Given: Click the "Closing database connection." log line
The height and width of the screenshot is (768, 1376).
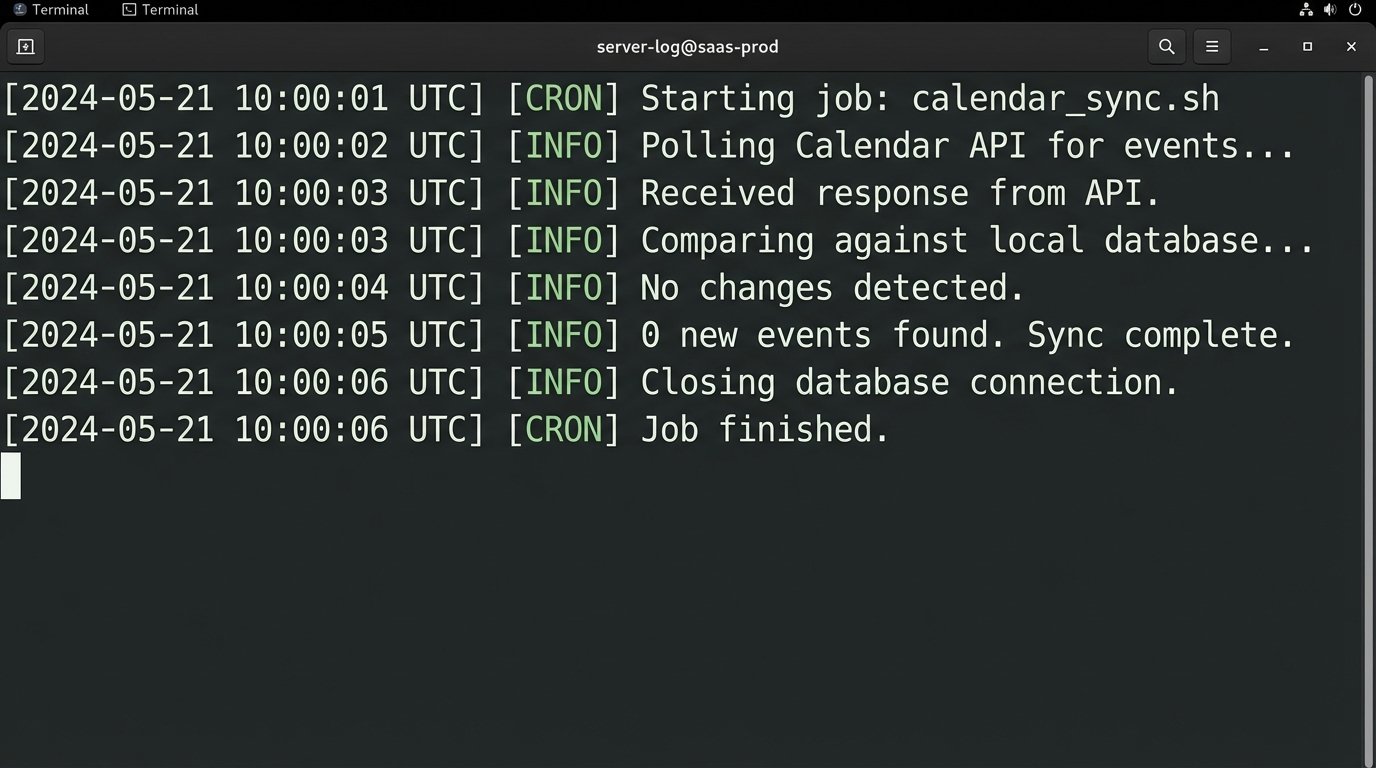Looking at the screenshot, I should (910, 382).
